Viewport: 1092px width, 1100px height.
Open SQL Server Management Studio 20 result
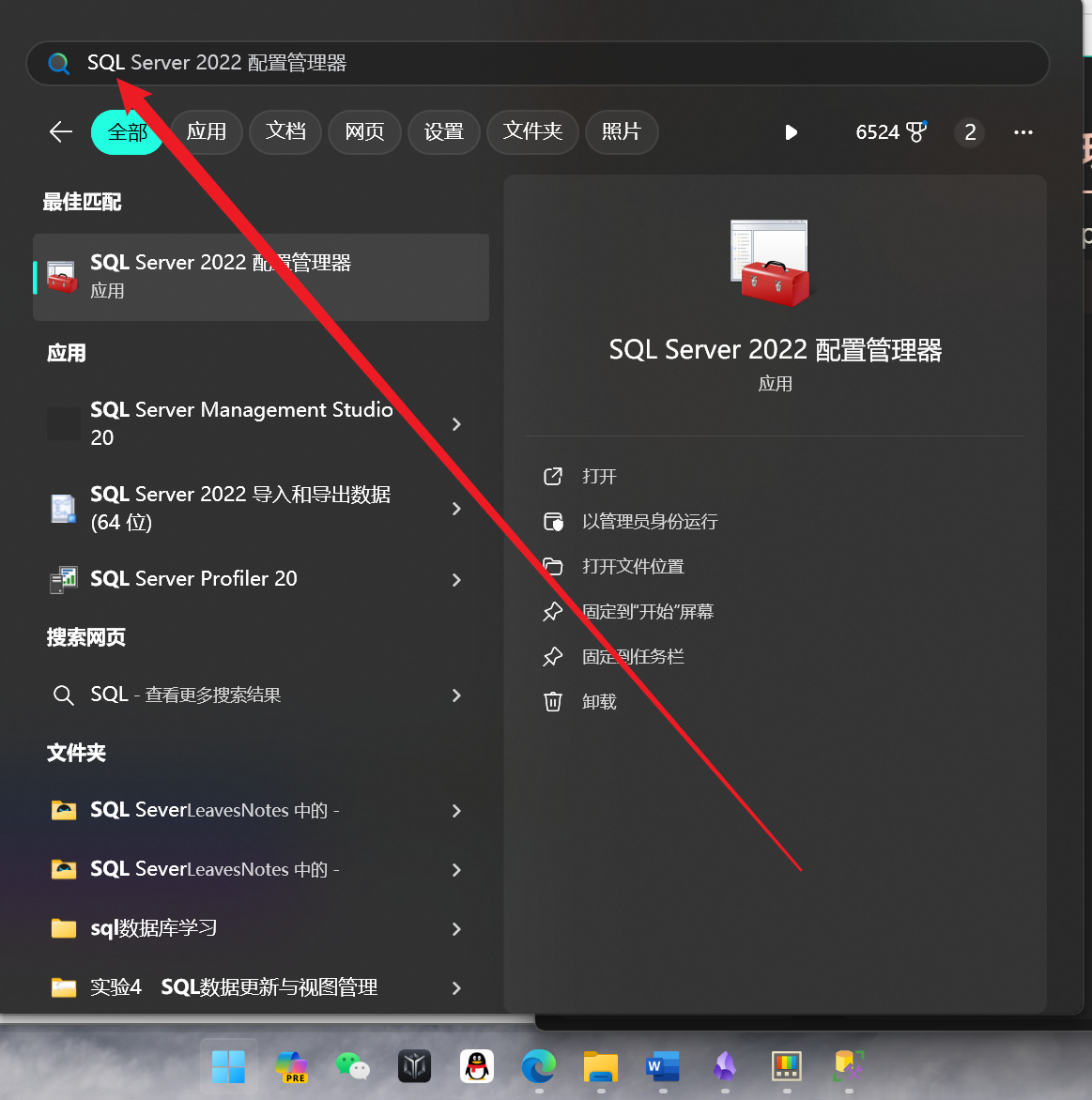click(241, 423)
